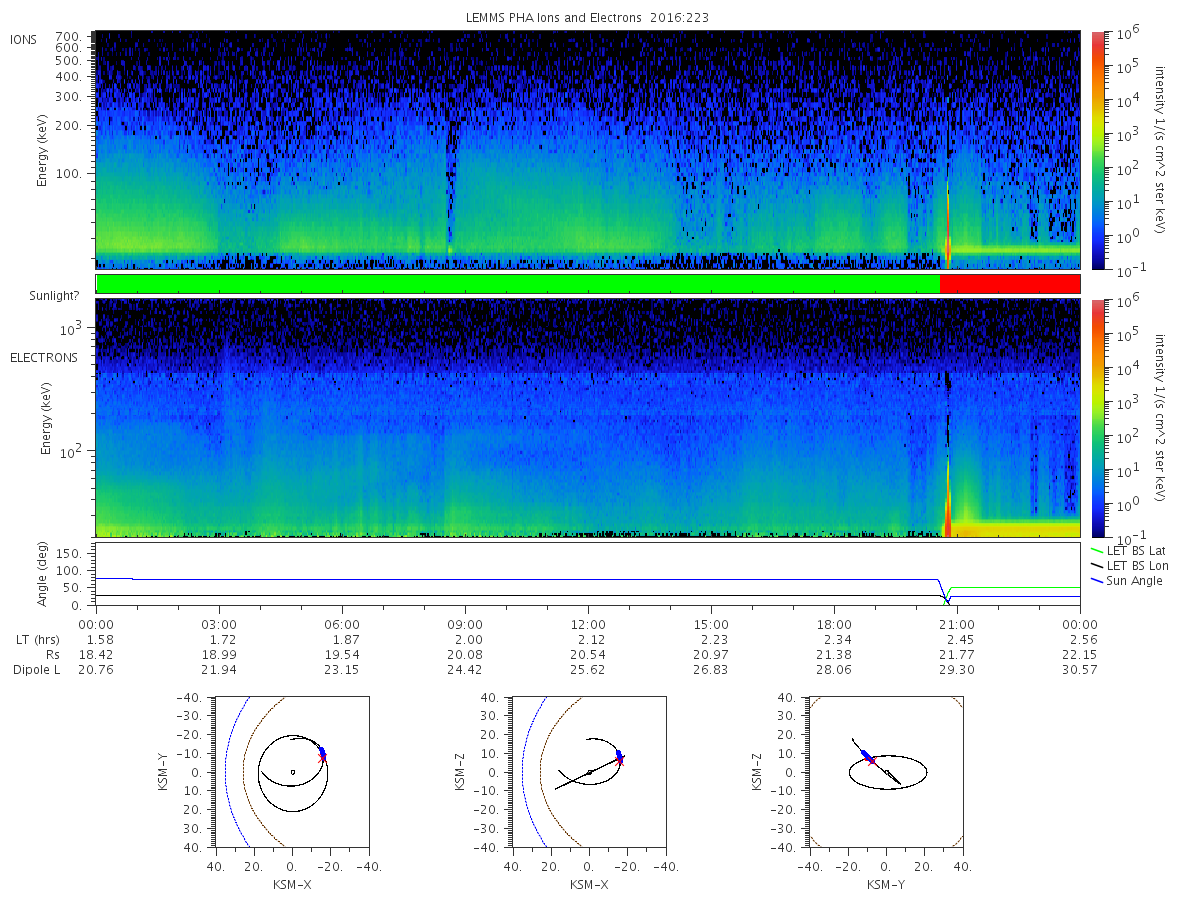The height and width of the screenshot is (900, 1200).
Task: Click the Rs value '20.54'
Action: pyautogui.click(x=588, y=654)
